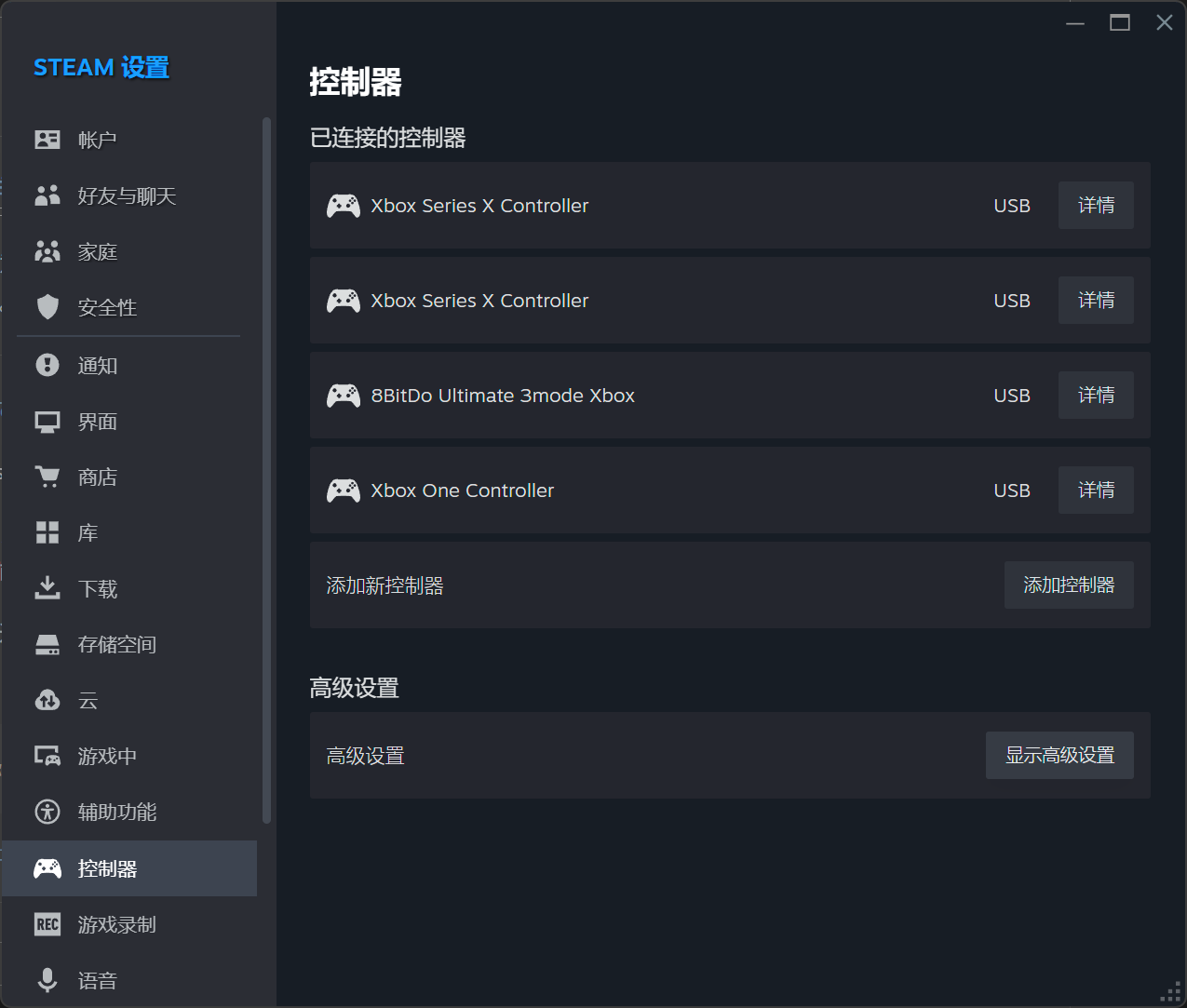Click the 界面 monitor icon
Screen dimensions: 1187x1008
(47, 422)
